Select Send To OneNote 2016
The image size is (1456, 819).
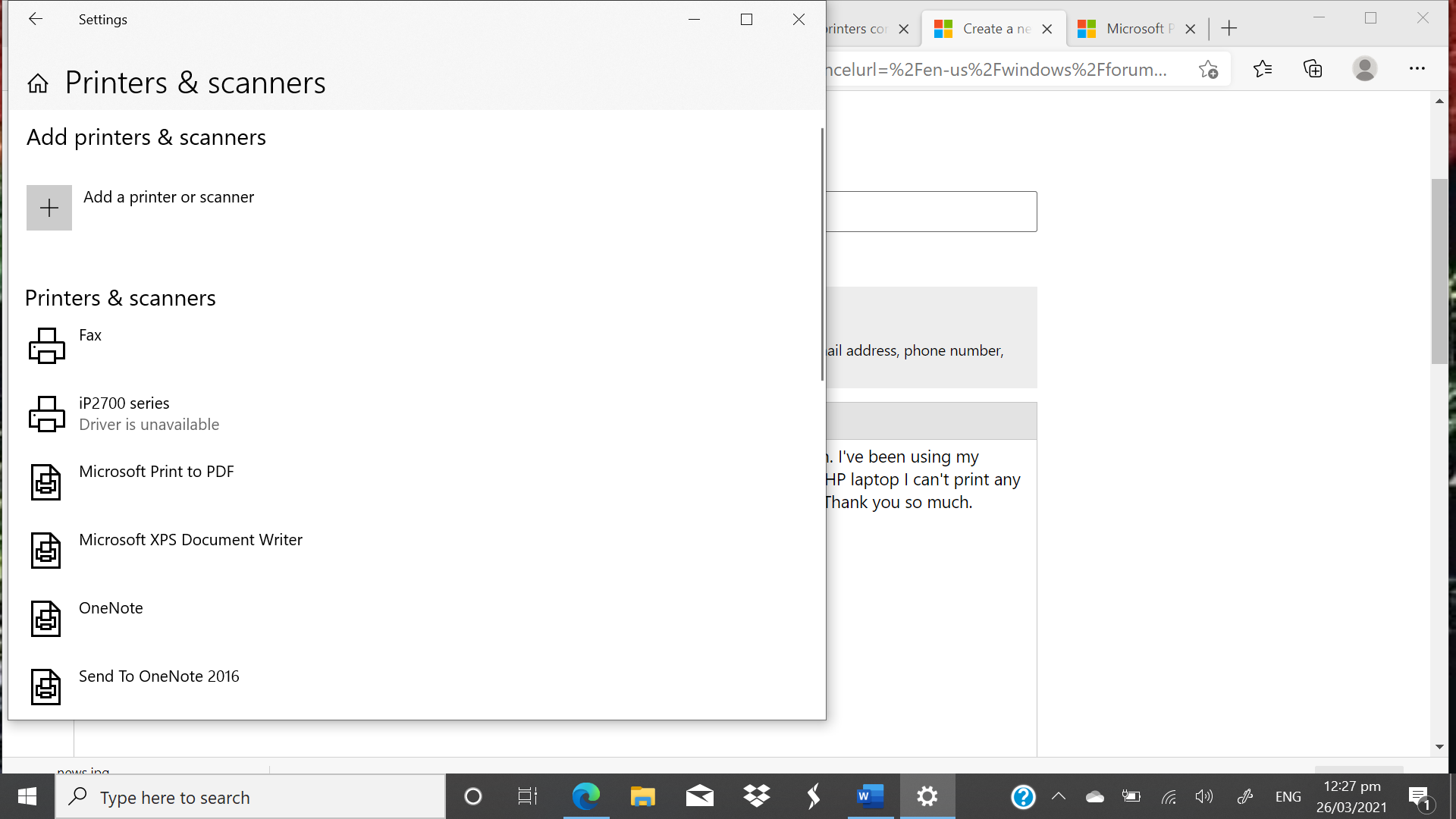point(158,676)
